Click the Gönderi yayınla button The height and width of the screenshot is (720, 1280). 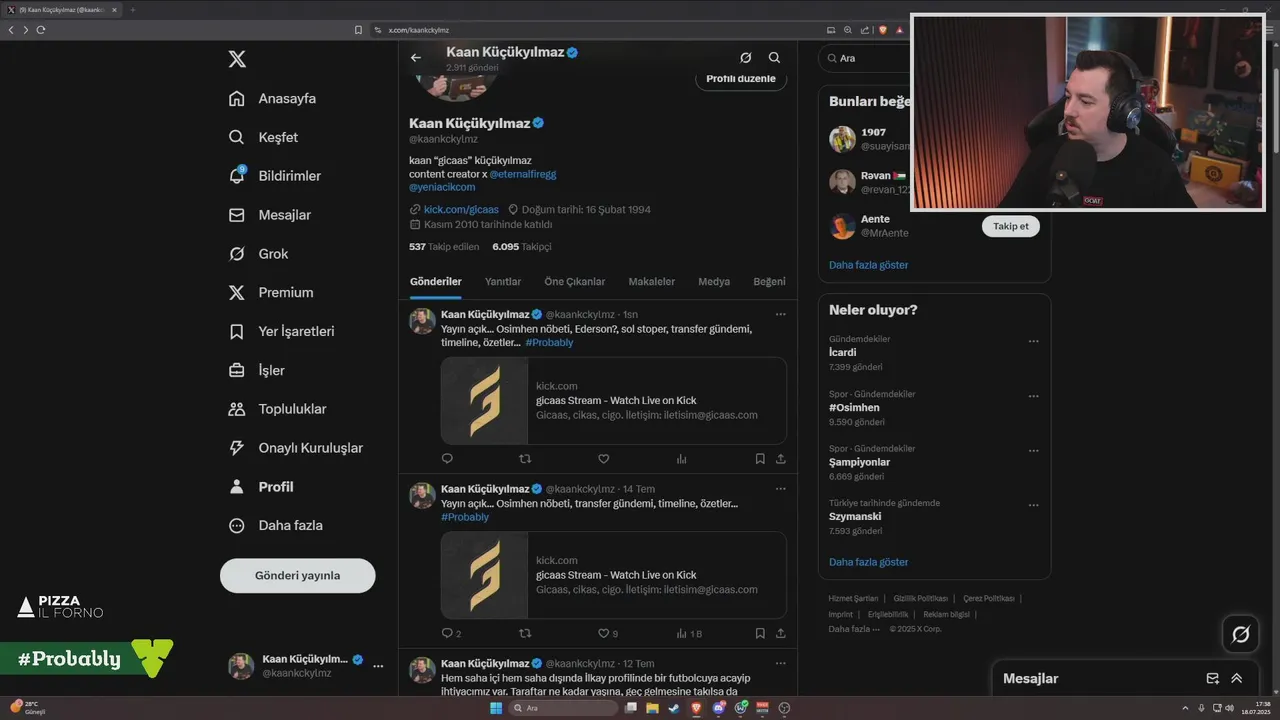point(298,576)
